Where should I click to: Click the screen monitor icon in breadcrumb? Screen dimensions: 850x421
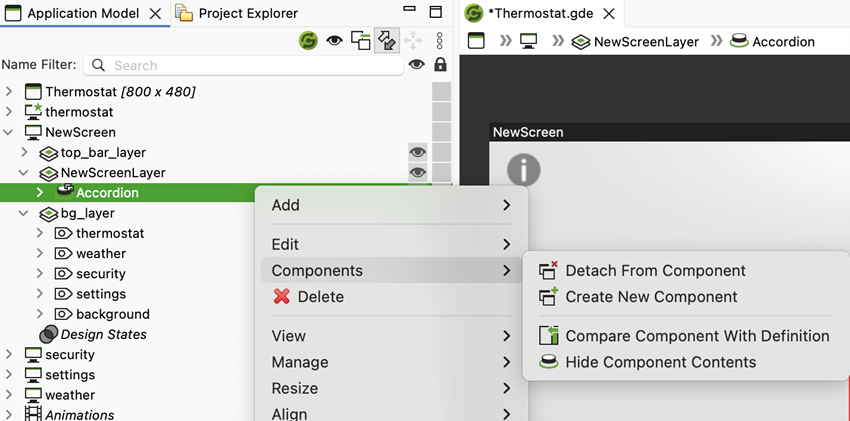528,41
